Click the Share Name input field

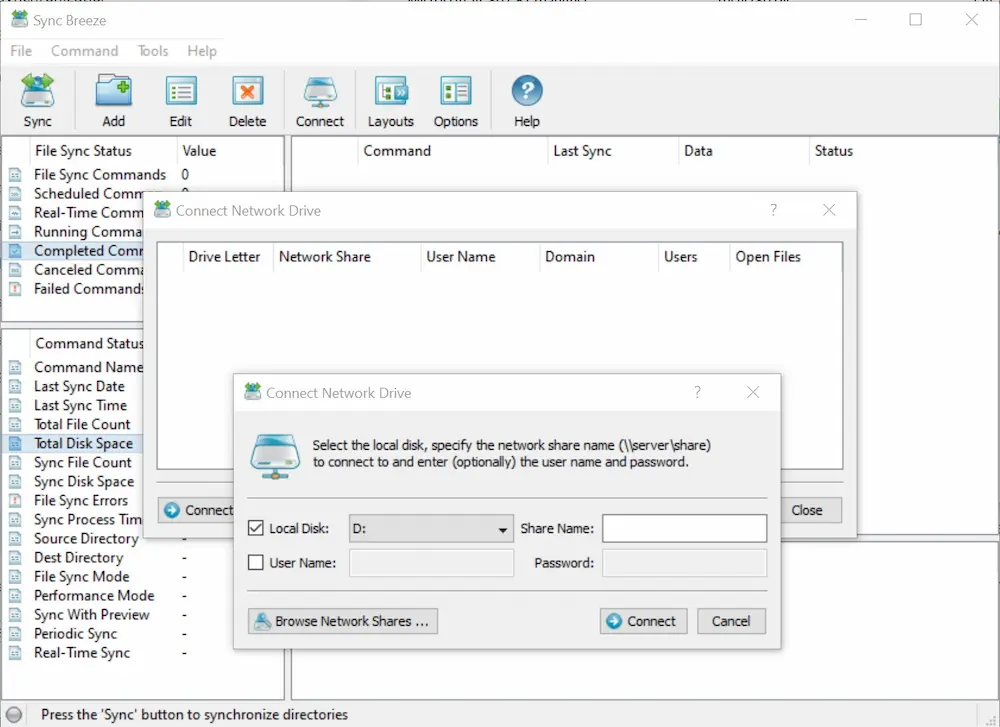tap(684, 529)
